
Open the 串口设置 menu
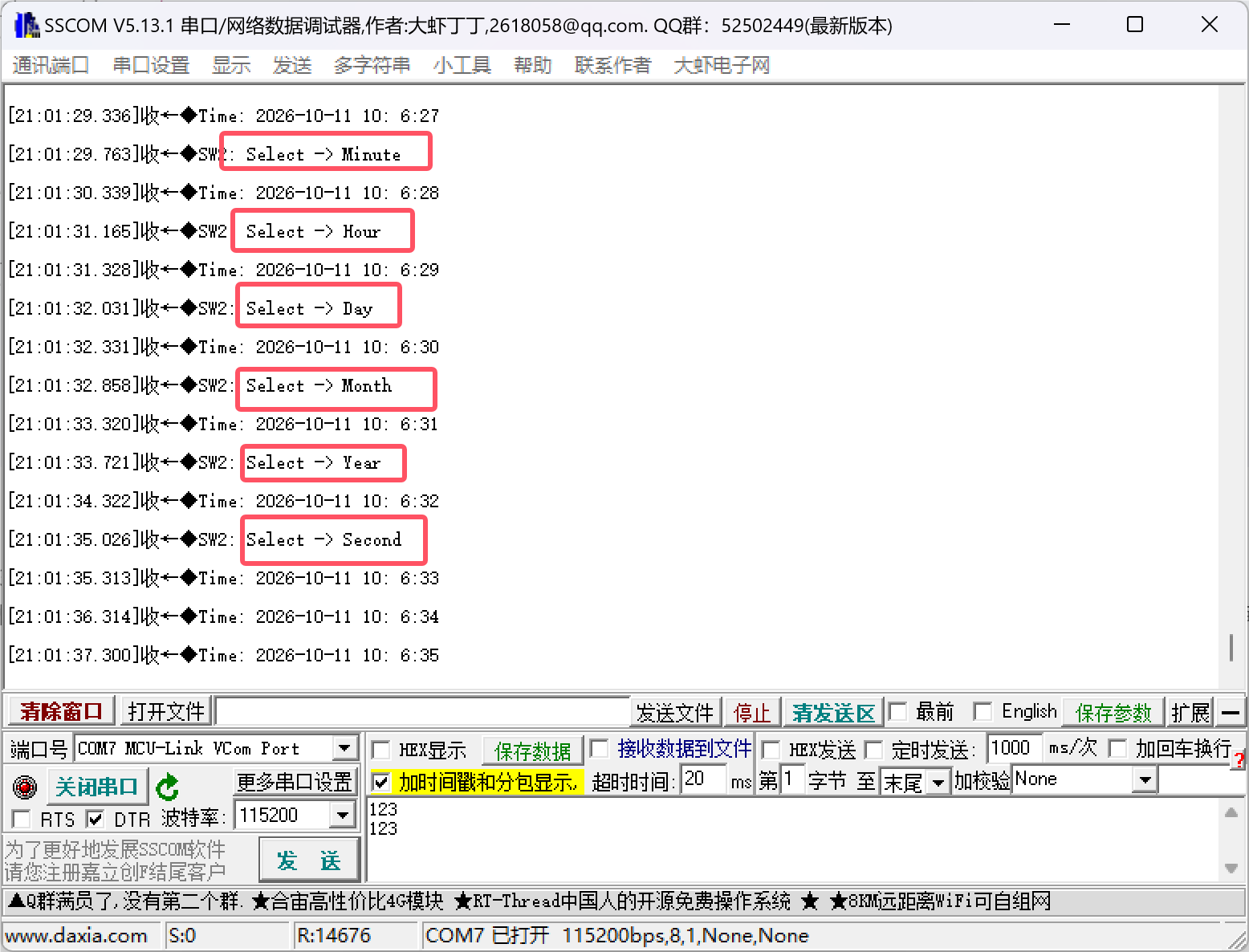click(x=151, y=65)
